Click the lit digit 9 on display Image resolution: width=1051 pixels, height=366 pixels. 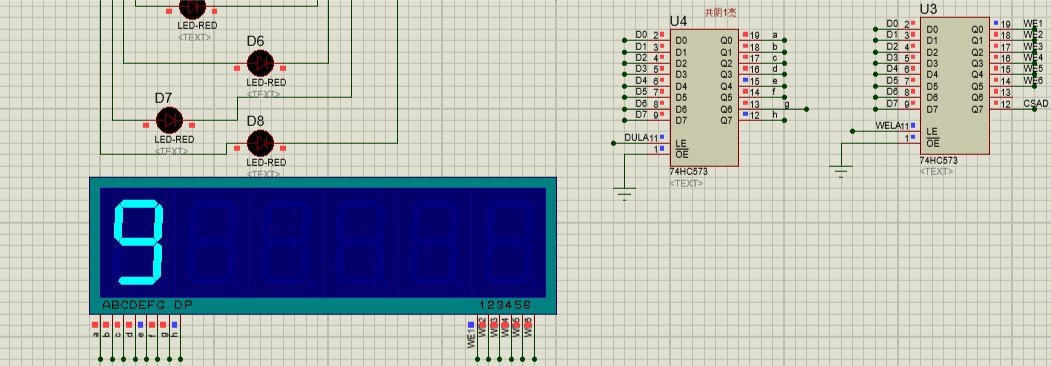click(138, 242)
